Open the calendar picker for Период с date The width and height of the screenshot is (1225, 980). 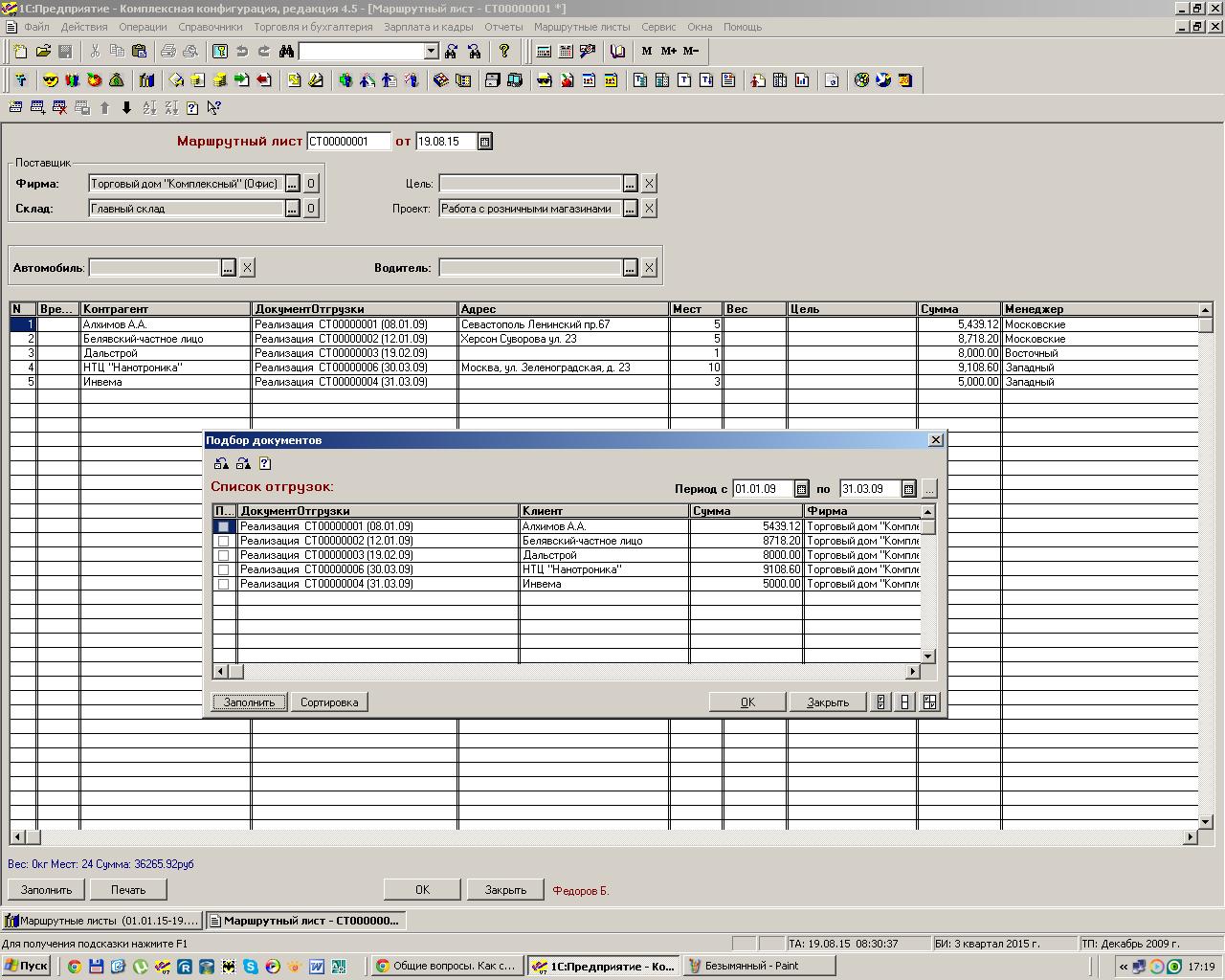pyautogui.click(x=802, y=489)
